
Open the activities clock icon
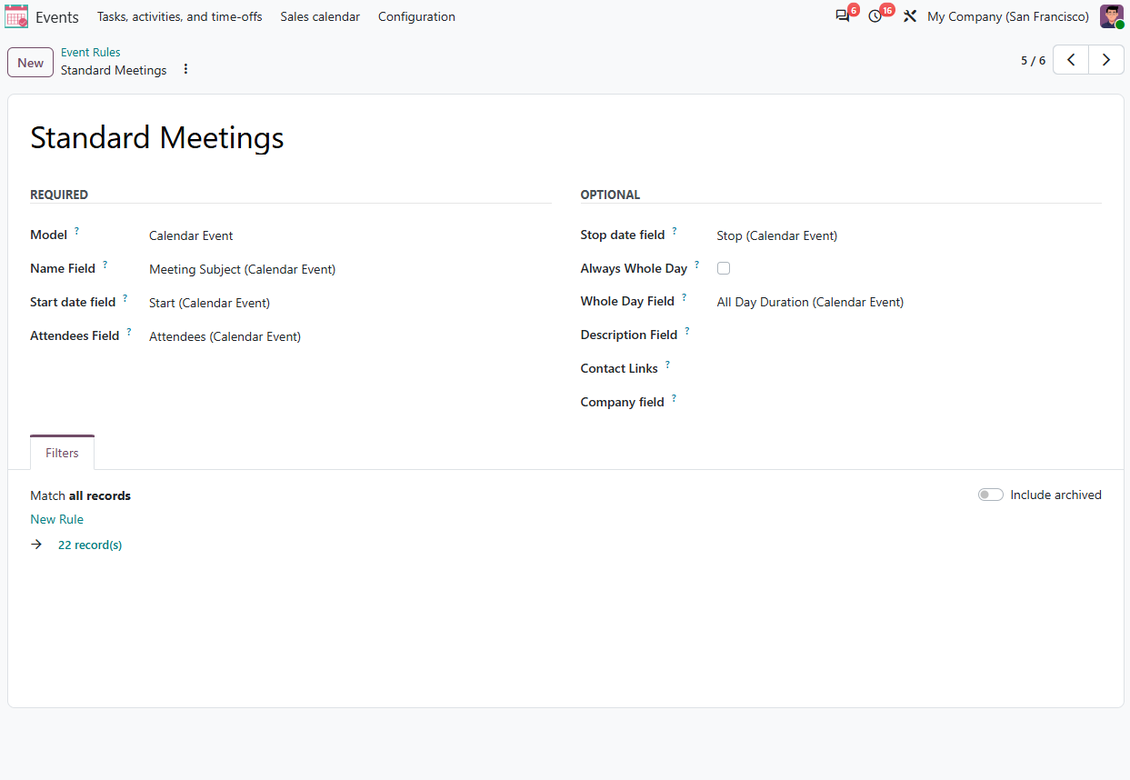coord(875,16)
